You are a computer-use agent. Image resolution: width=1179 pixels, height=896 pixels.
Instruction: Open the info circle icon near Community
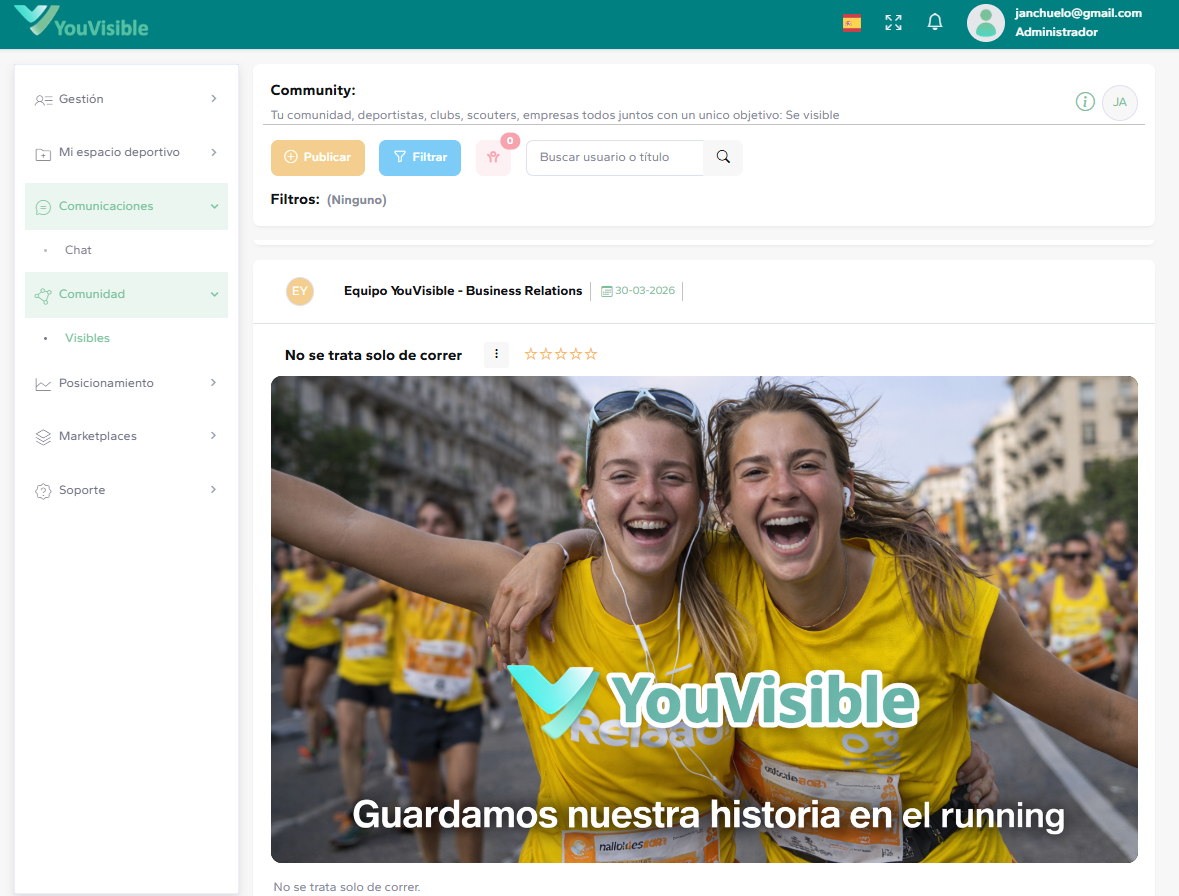coord(1084,101)
